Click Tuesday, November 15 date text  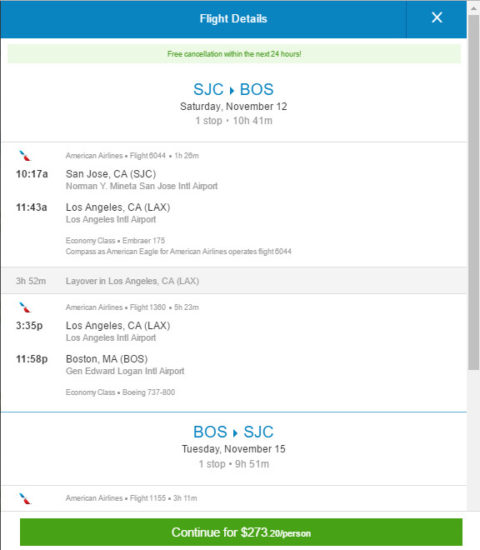(233, 449)
